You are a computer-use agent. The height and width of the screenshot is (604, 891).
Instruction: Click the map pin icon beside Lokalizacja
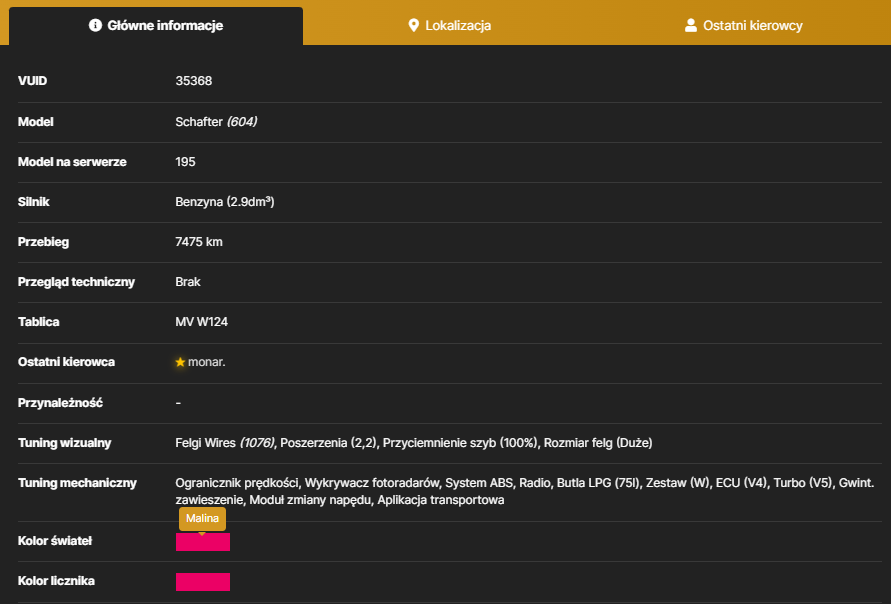[414, 25]
